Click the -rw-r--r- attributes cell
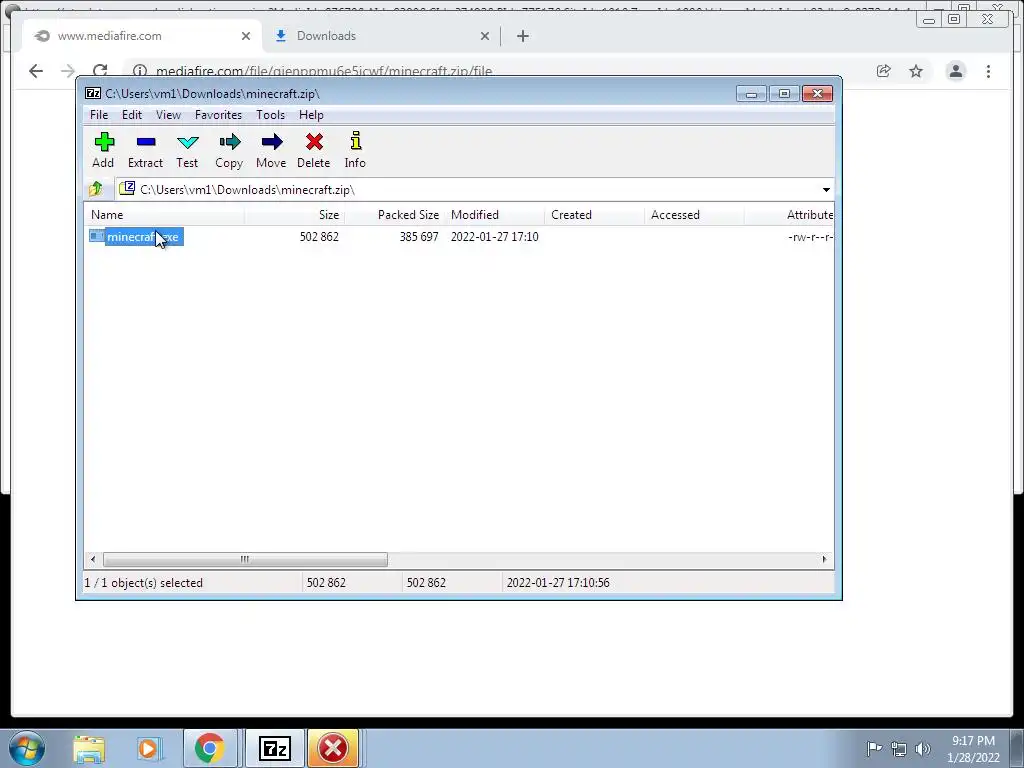Screen dimensions: 1024x768 tap(810, 237)
